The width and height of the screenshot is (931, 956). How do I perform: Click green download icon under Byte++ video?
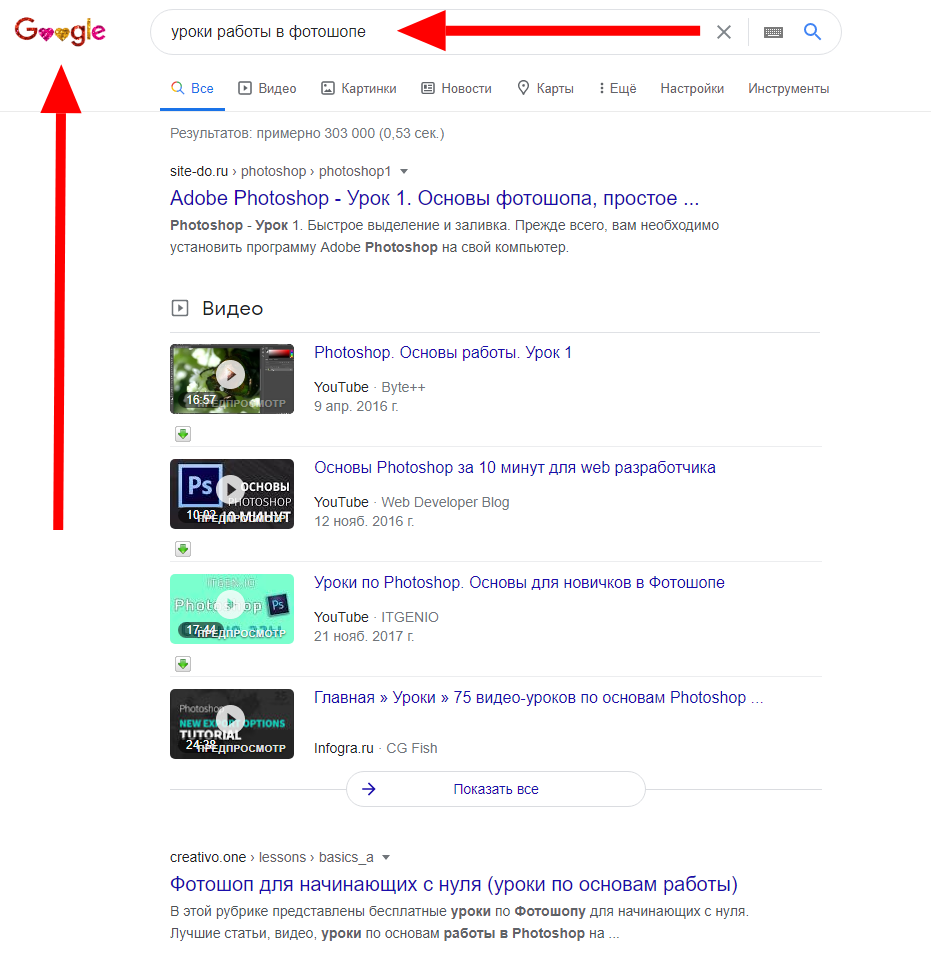tap(183, 434)
